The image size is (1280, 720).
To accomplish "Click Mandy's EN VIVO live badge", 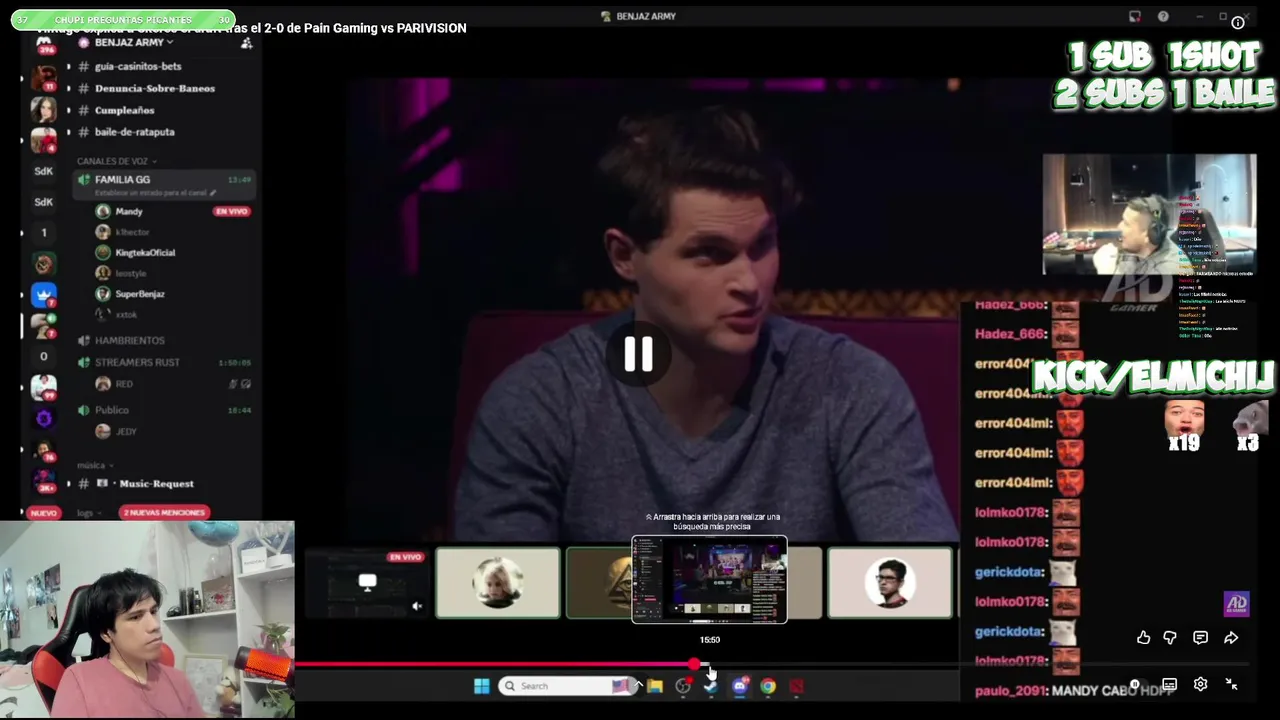I will (231, 212).
